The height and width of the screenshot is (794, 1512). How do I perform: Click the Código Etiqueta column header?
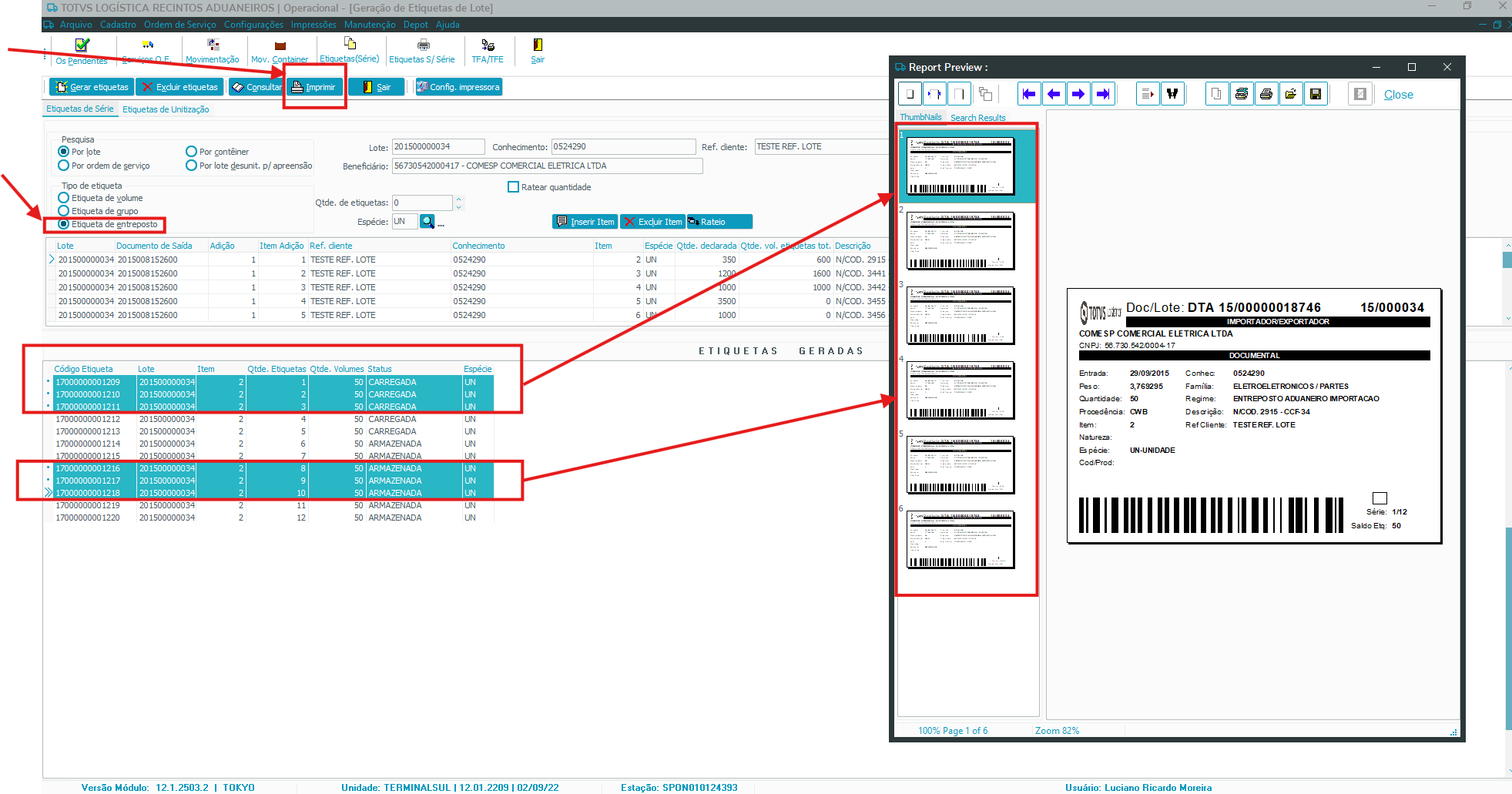(x=83, y=369)
